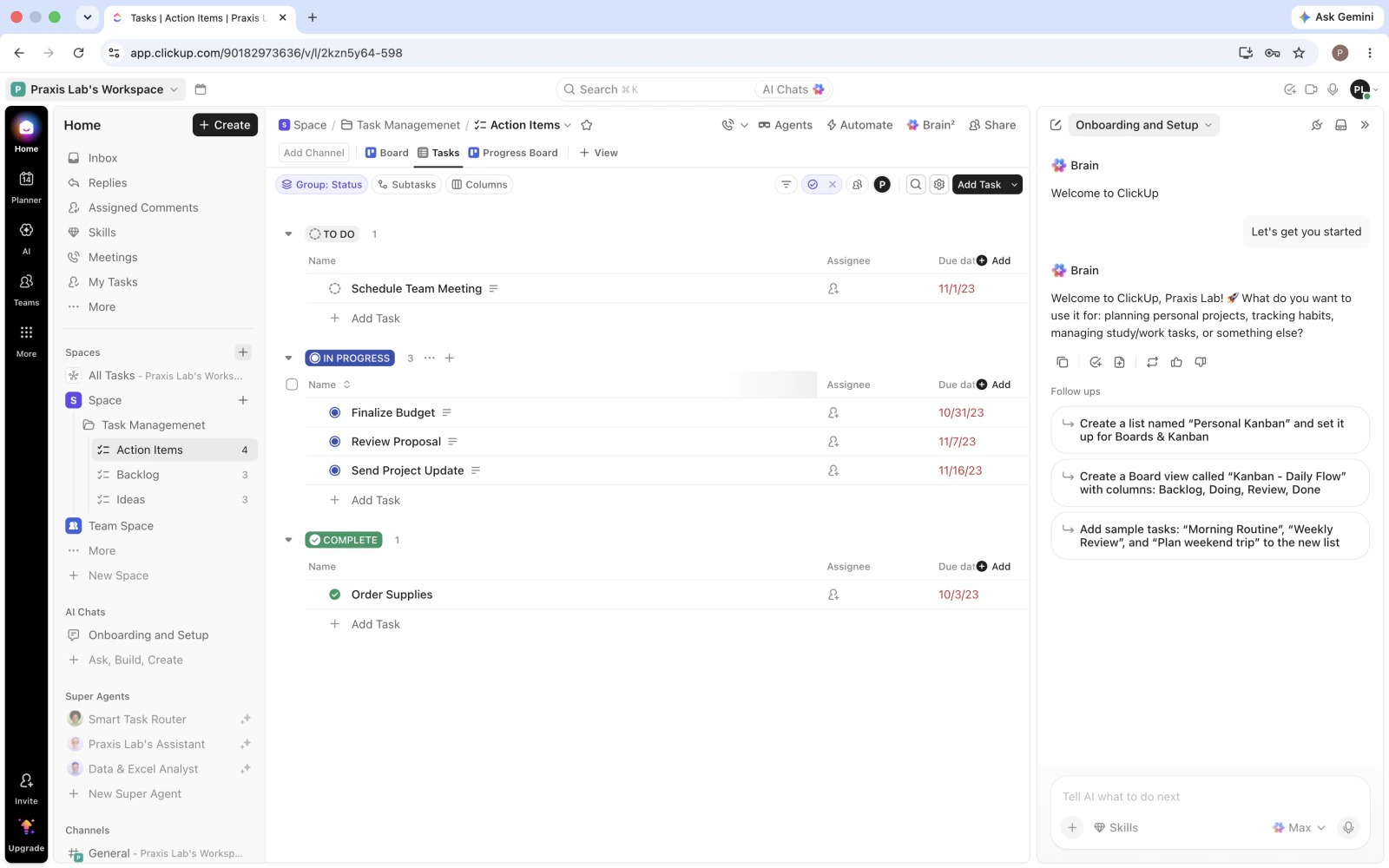1389x868 pixels.
Task: Open My Tasks in the sidebar
Action: tap(113, 282)
